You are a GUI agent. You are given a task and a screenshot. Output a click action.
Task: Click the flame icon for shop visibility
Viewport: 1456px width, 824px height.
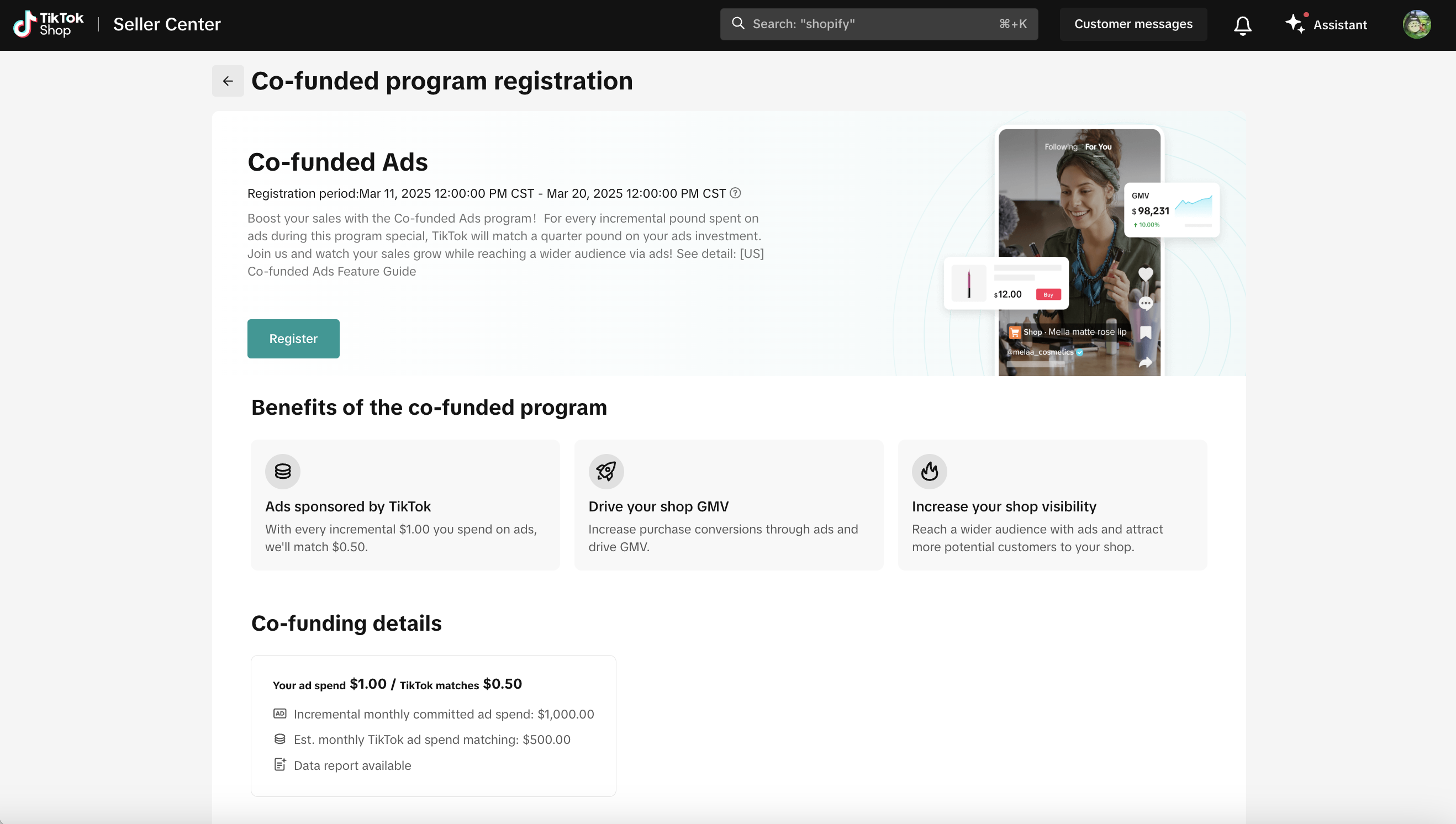[x=929, y=471]
